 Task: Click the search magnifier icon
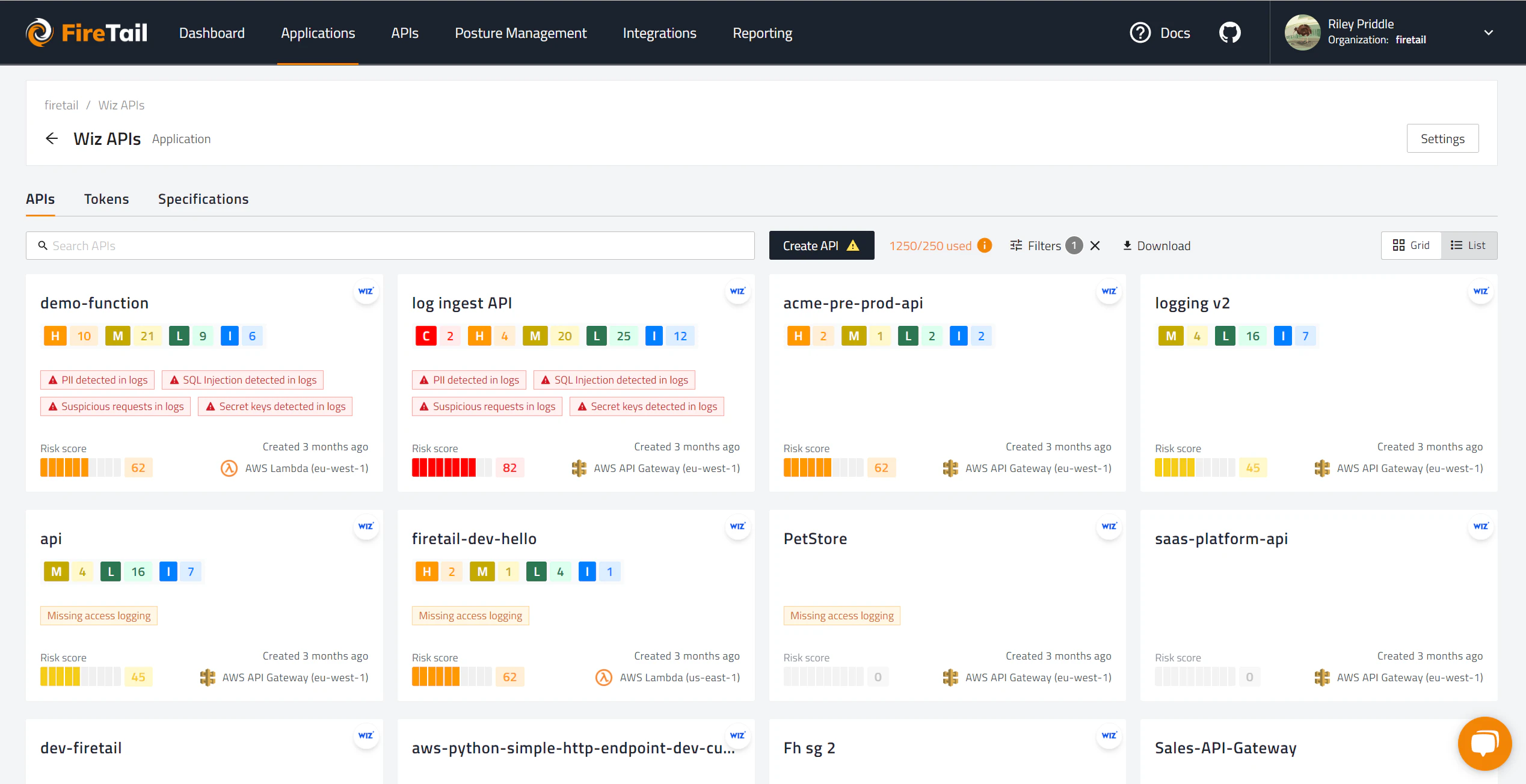tap(43, 245)
